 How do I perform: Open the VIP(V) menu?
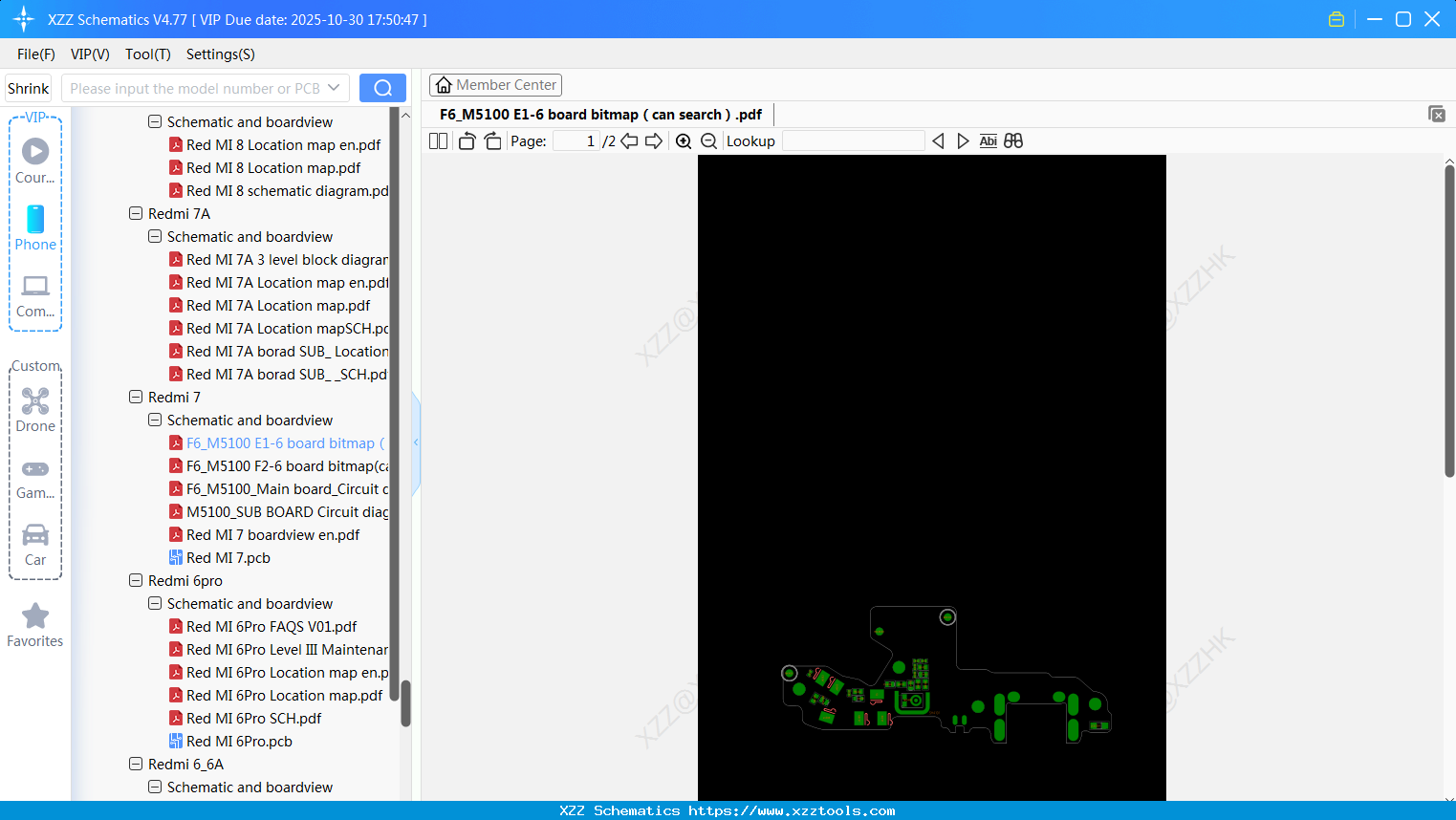point(90,54)
